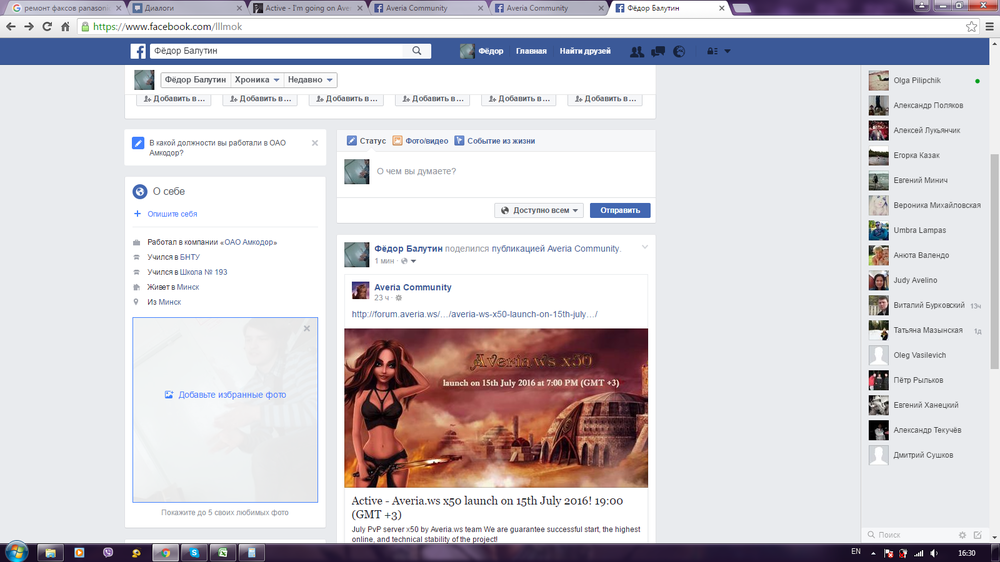Close the featured photos box
The image size is (1000, 562).
pos(307,329)
